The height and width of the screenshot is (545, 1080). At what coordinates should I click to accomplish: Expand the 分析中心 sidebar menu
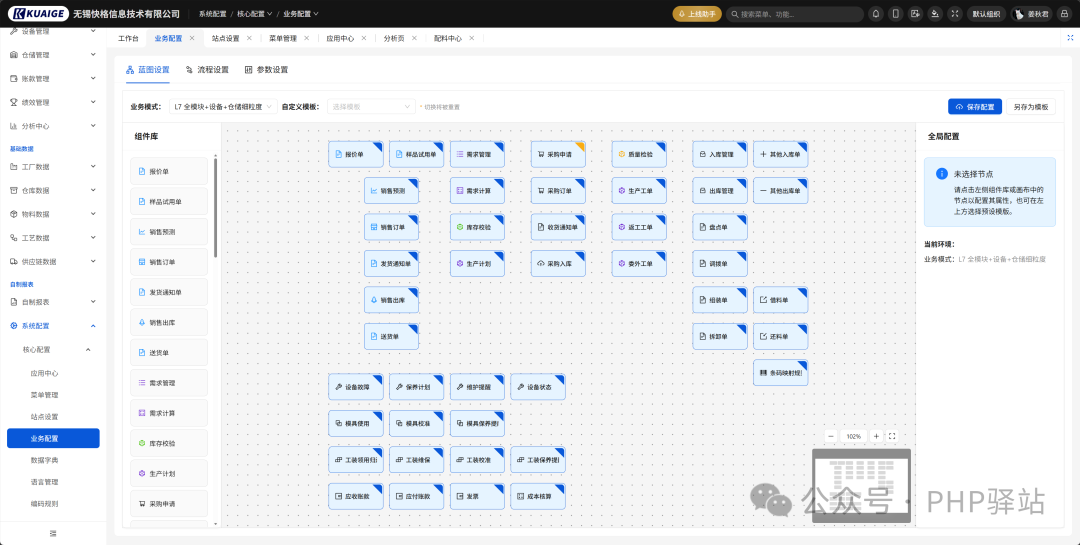pos(53,126)
